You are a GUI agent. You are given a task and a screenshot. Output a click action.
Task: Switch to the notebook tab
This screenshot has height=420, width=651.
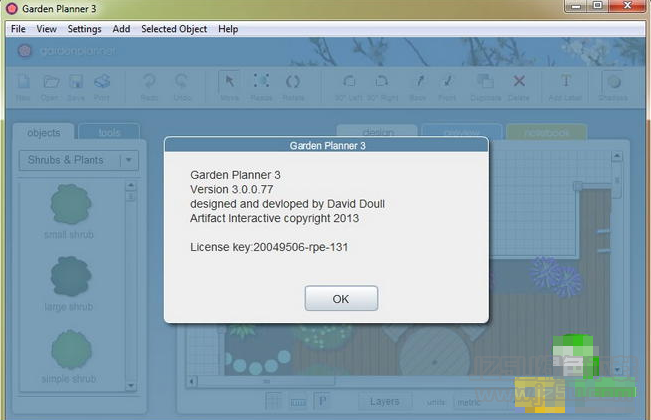[546, 132]
